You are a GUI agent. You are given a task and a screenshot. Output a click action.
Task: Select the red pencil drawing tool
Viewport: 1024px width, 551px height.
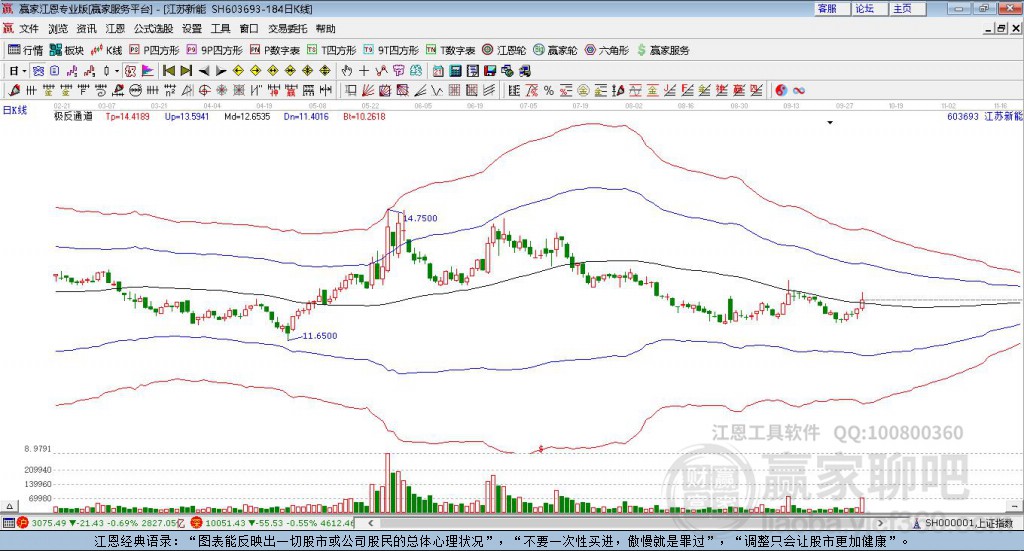pyautogui.click(x=14, y=90)
